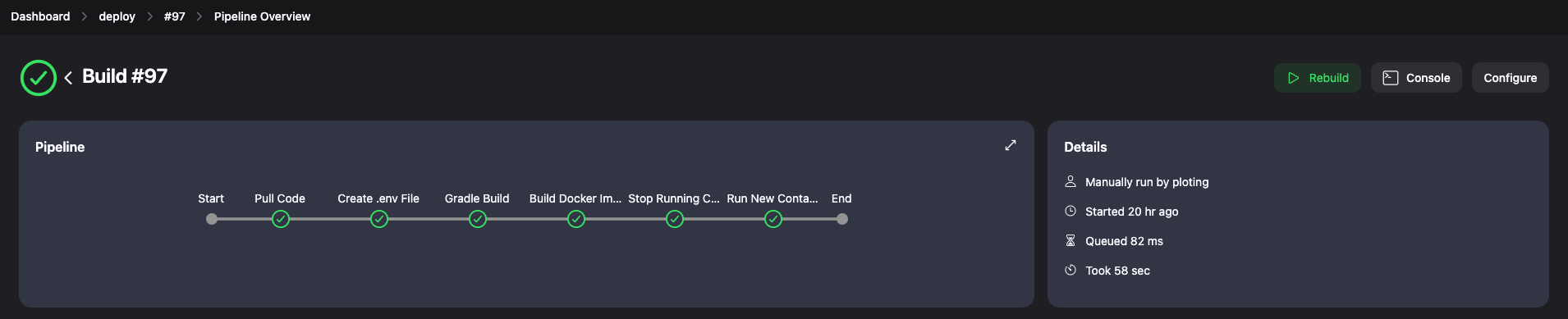Click the Queued 82 ms text

(1124, 241)
